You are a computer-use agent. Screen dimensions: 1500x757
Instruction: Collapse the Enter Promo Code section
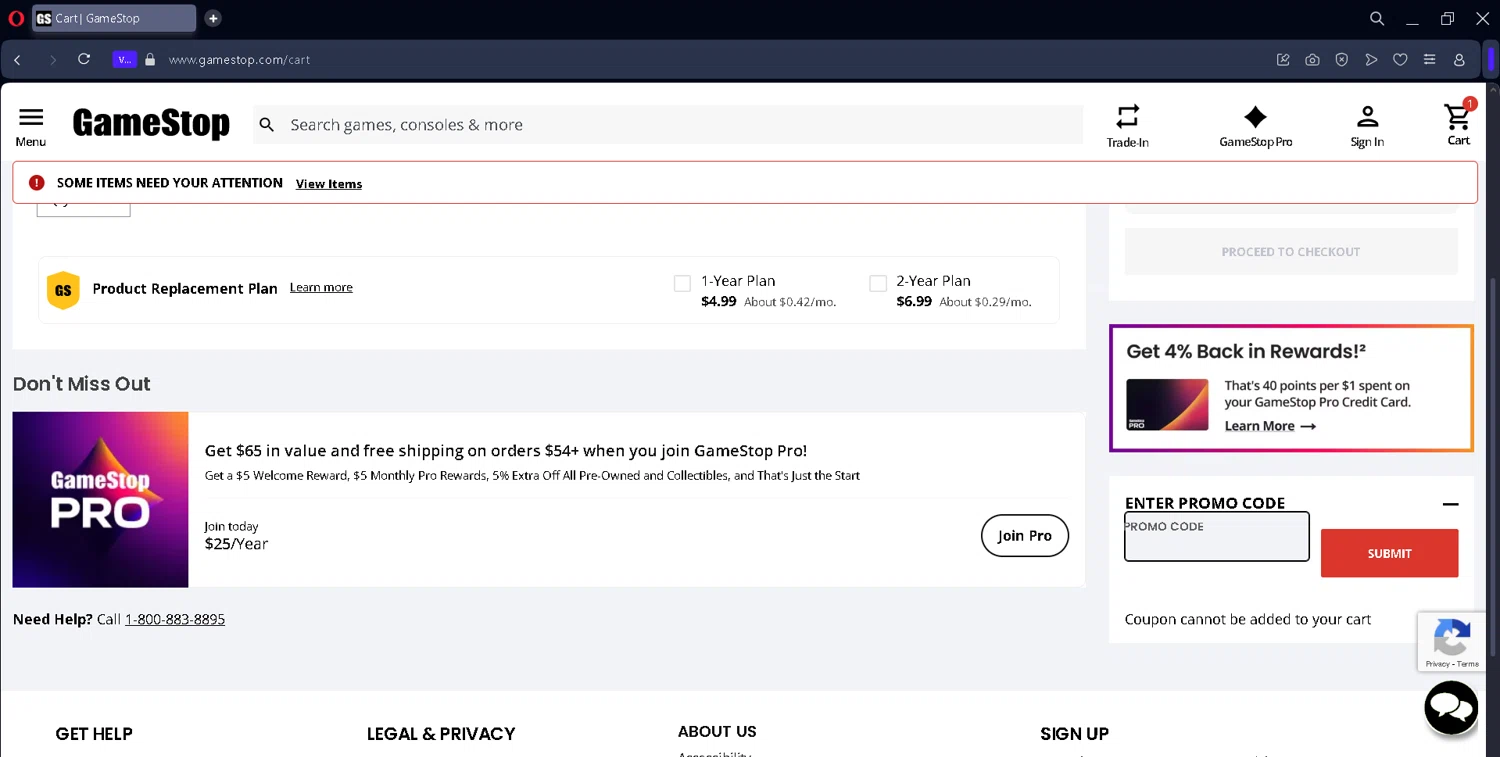[x=1450, y=504]
